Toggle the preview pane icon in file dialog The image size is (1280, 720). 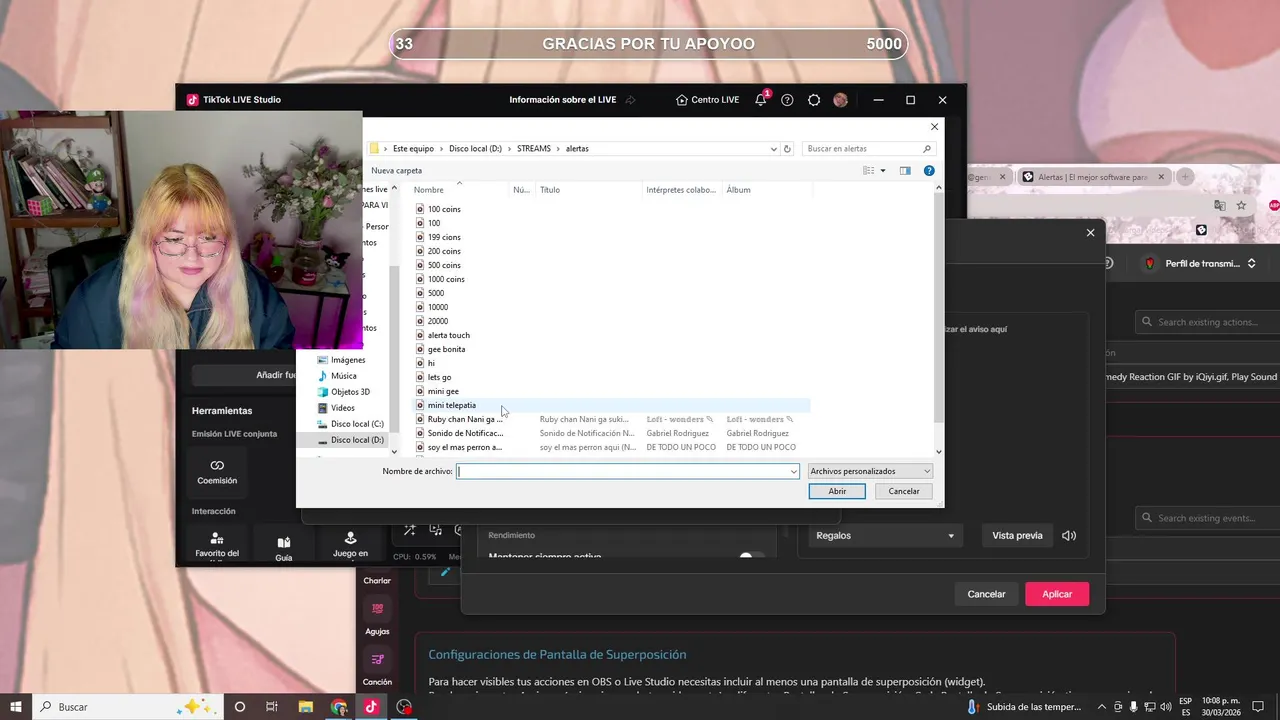click(x=905, y=171)
